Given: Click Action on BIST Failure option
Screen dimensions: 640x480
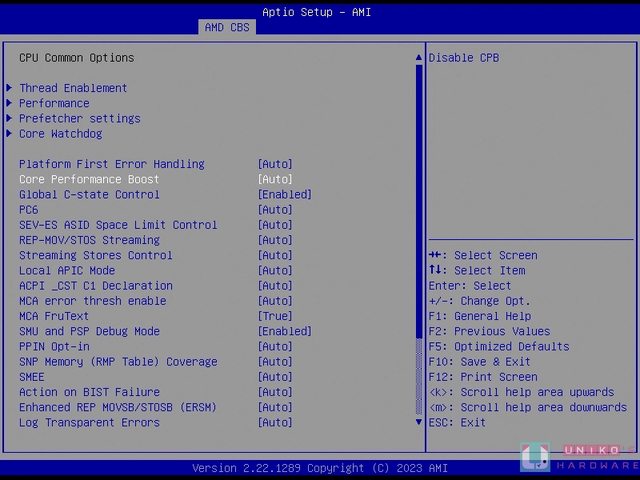Looking at the screenshot, I should pos(89,392).
